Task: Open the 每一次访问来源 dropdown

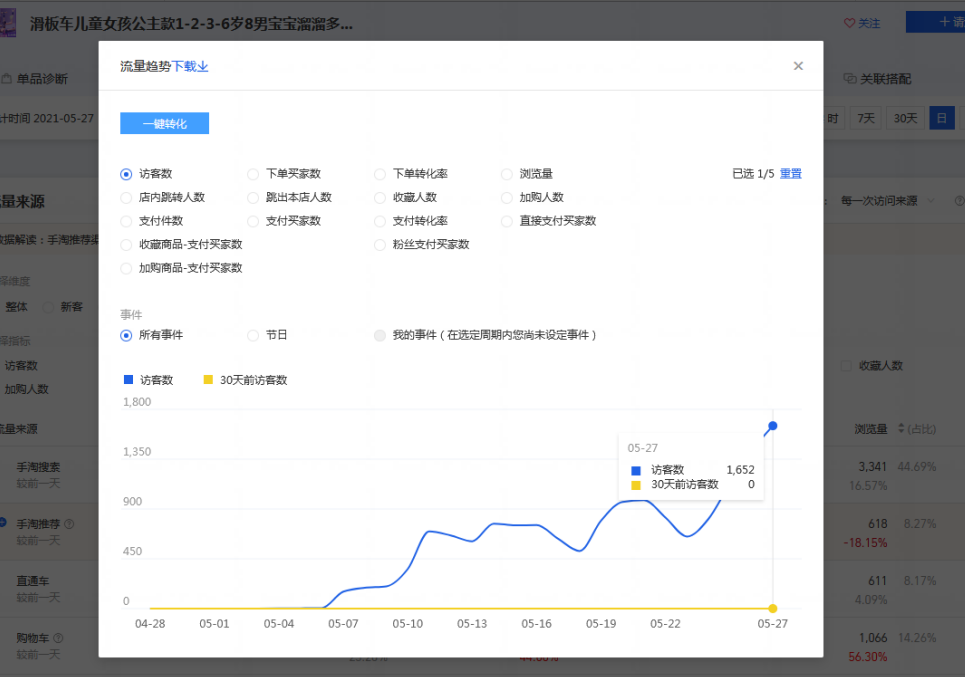Action: 887,201
